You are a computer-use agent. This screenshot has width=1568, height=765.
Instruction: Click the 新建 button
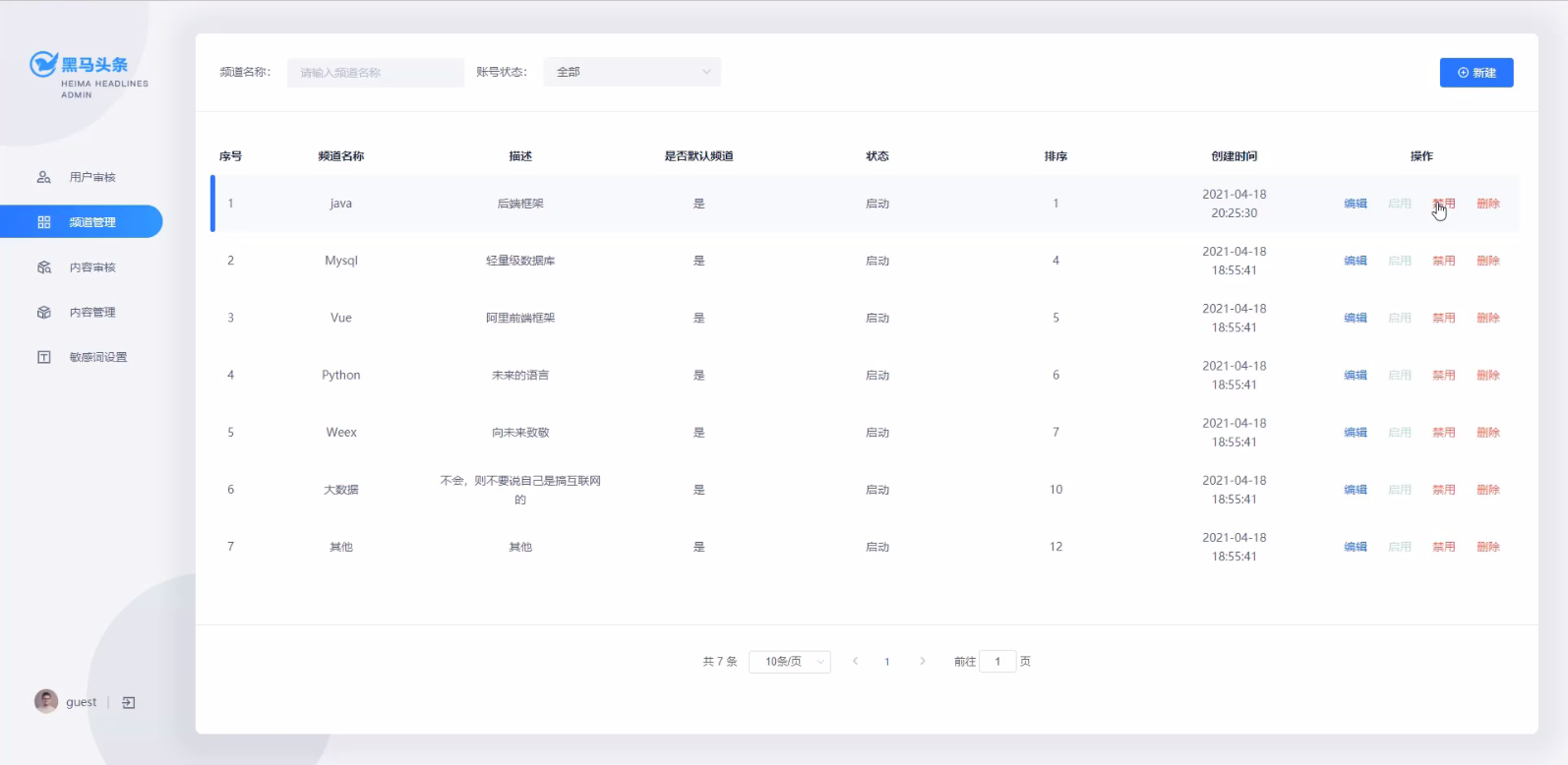pos(1477,73)
